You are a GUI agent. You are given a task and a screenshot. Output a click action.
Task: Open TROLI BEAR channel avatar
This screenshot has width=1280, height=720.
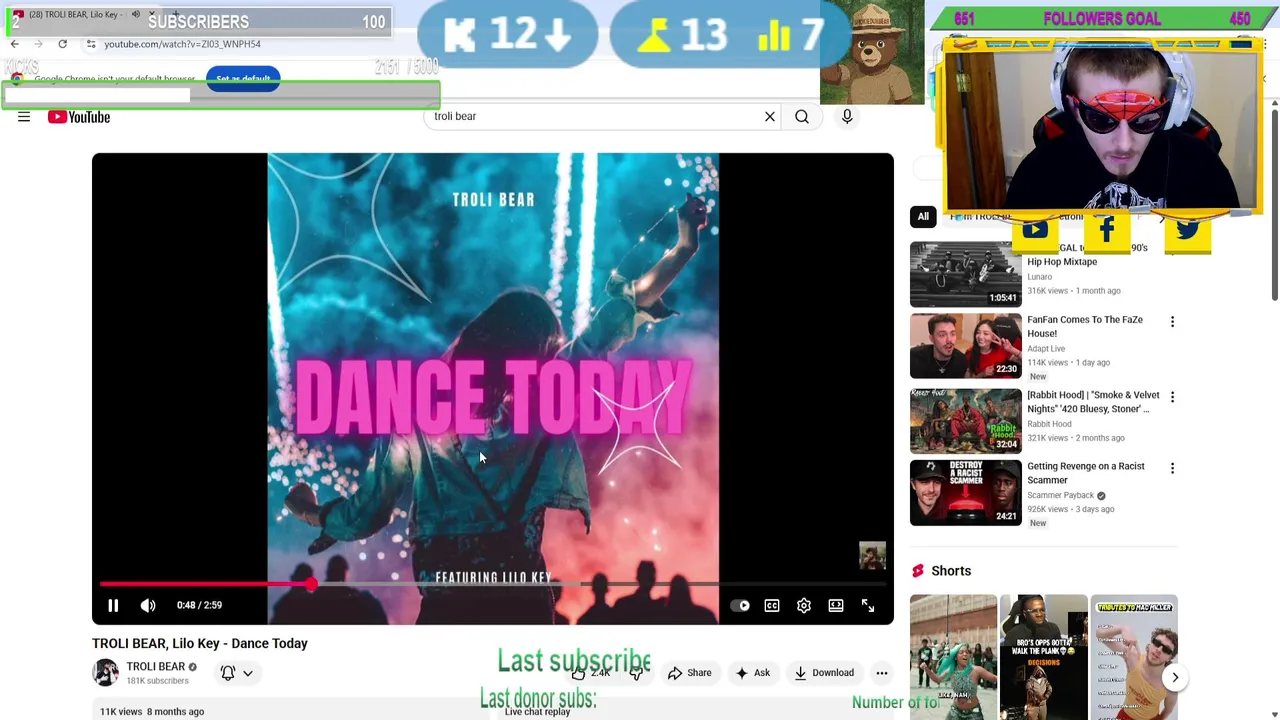click(x=105, y=673)
